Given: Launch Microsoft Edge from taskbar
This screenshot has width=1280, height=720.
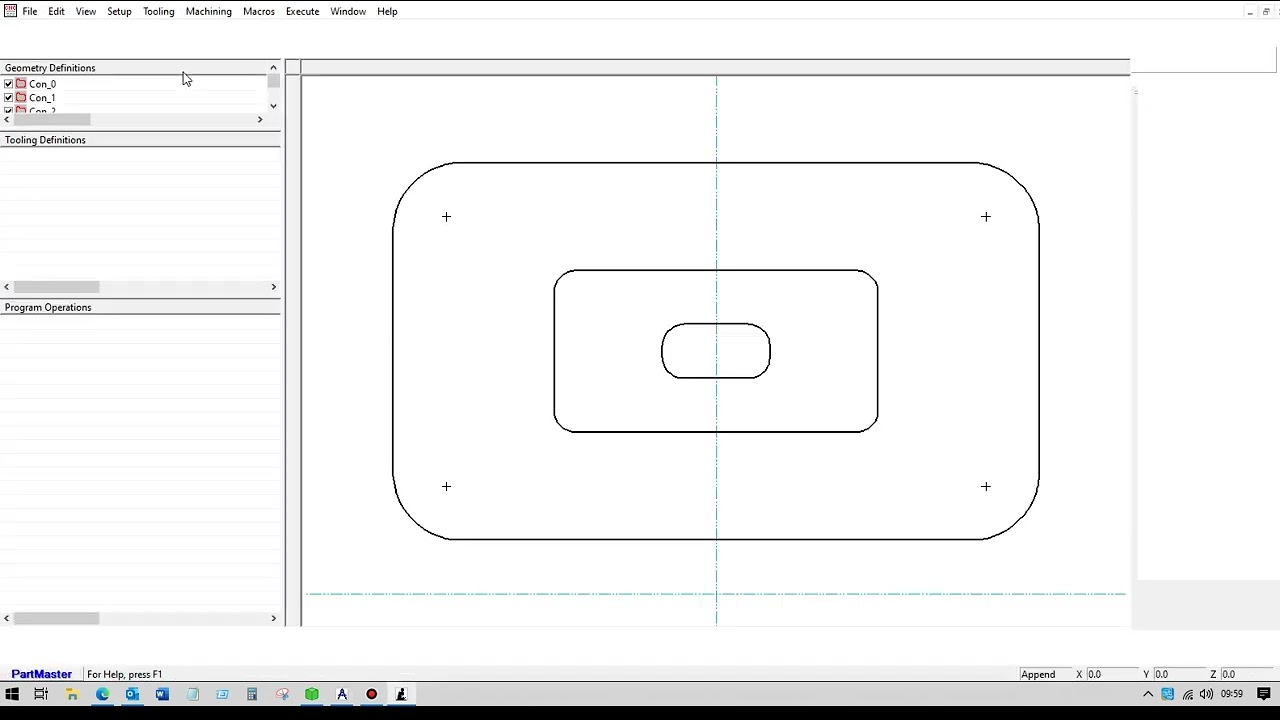Looking at the screenshot, I should pos(102,694).
